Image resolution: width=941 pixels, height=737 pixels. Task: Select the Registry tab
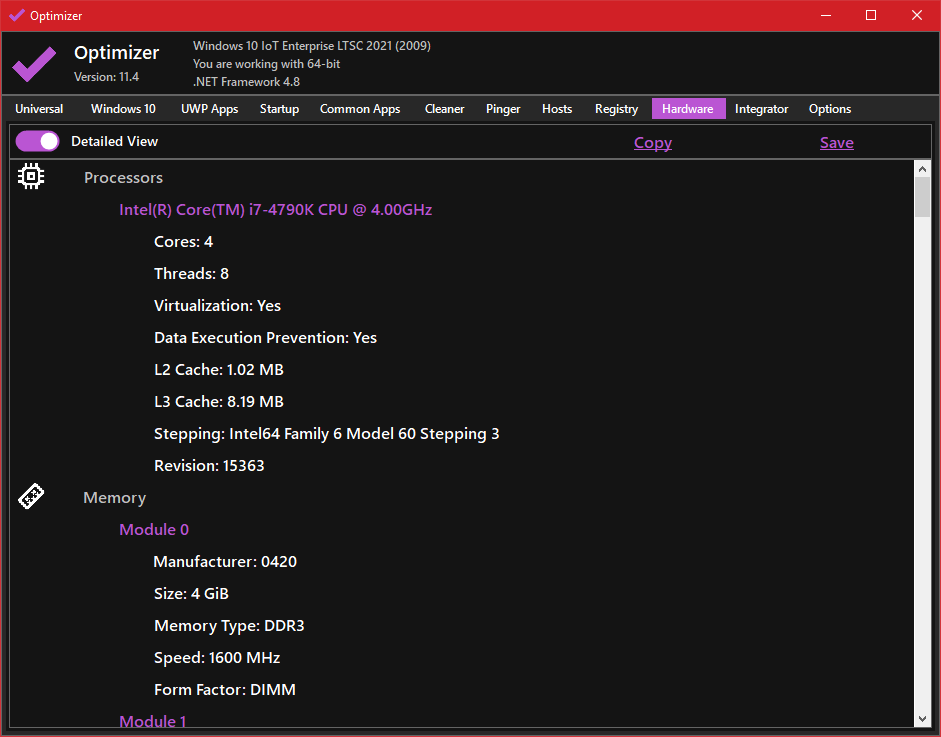coord(616,109)
